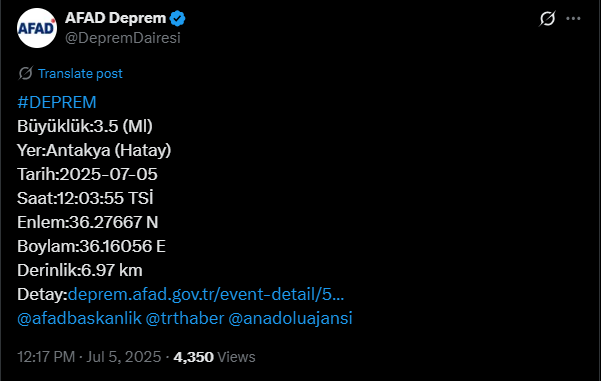This screenshot has height=381, width=601.
Task: Open the @afadbaskanlik mention
Action: coord(79,319)
